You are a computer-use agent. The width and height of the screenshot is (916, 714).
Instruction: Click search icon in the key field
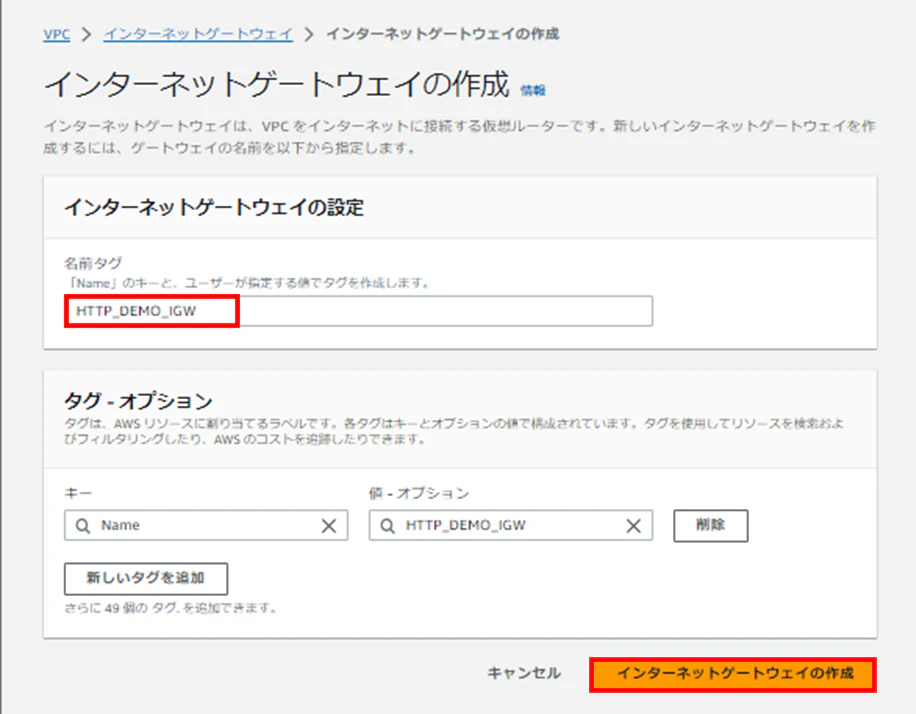click(x=83, y=526)
